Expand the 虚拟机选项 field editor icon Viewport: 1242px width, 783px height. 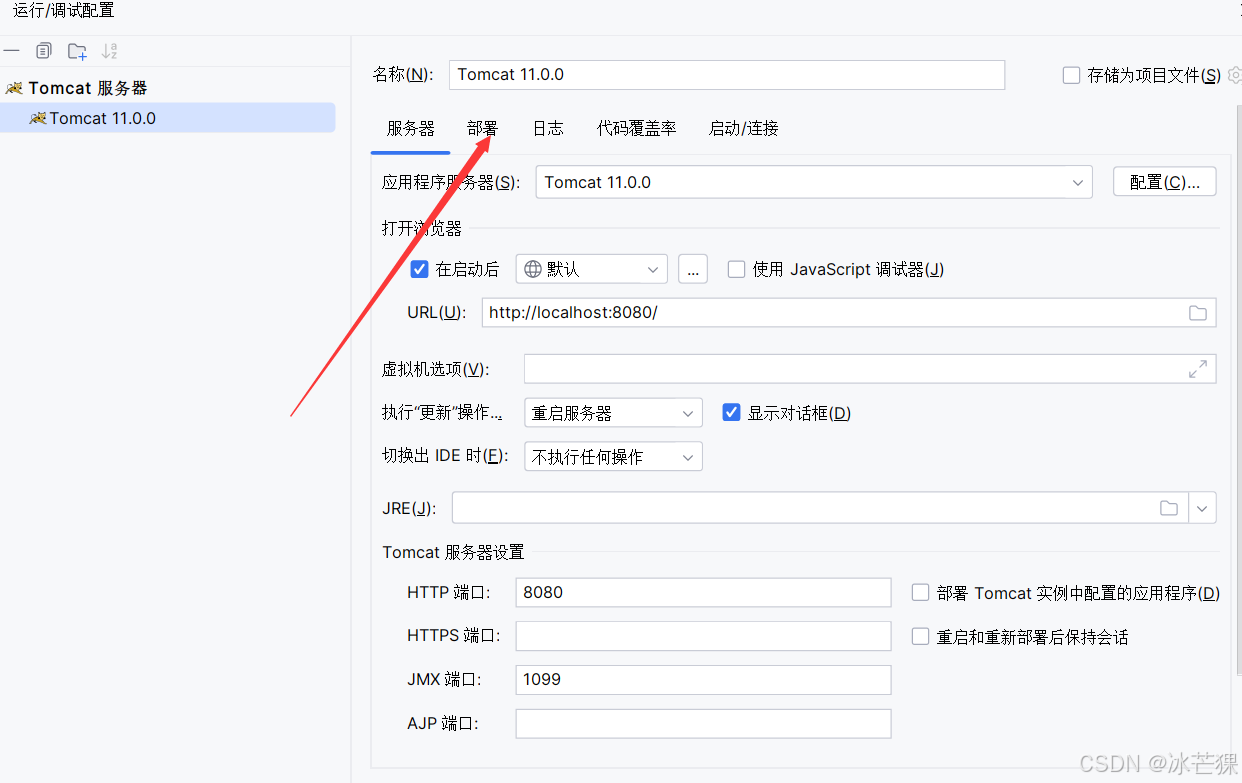[1199, 368]
